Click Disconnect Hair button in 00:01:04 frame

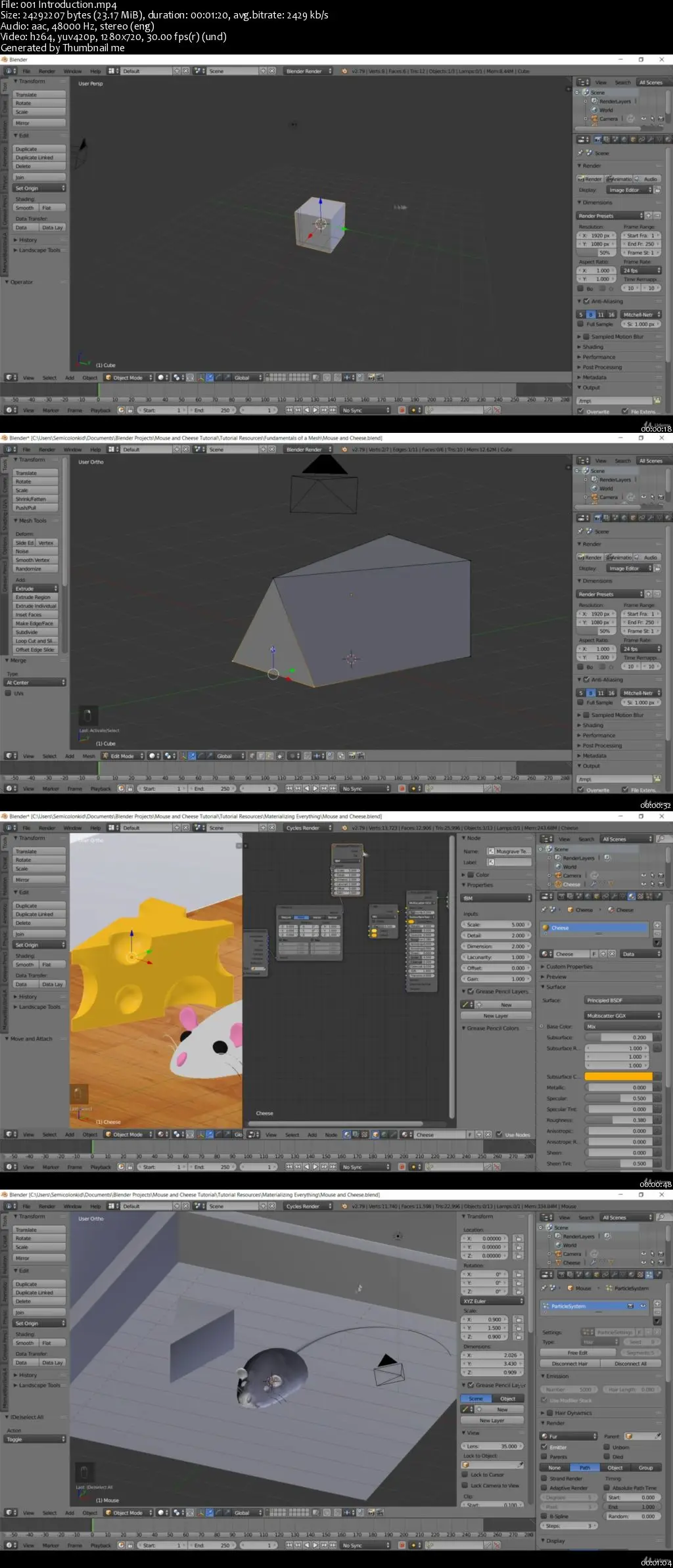(x=569, y=1364)
